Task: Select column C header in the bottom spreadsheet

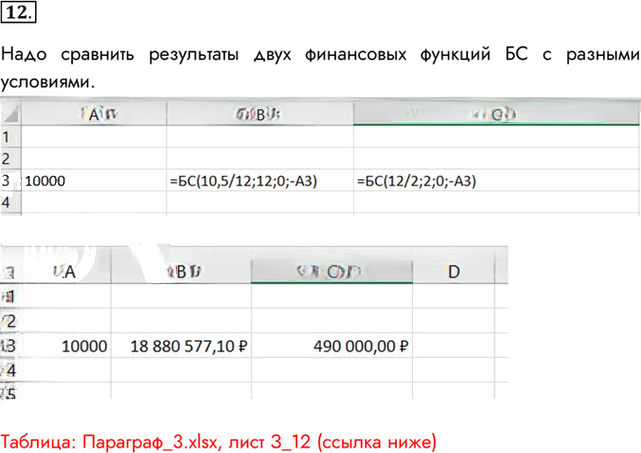Action: (x=332, y=271)
